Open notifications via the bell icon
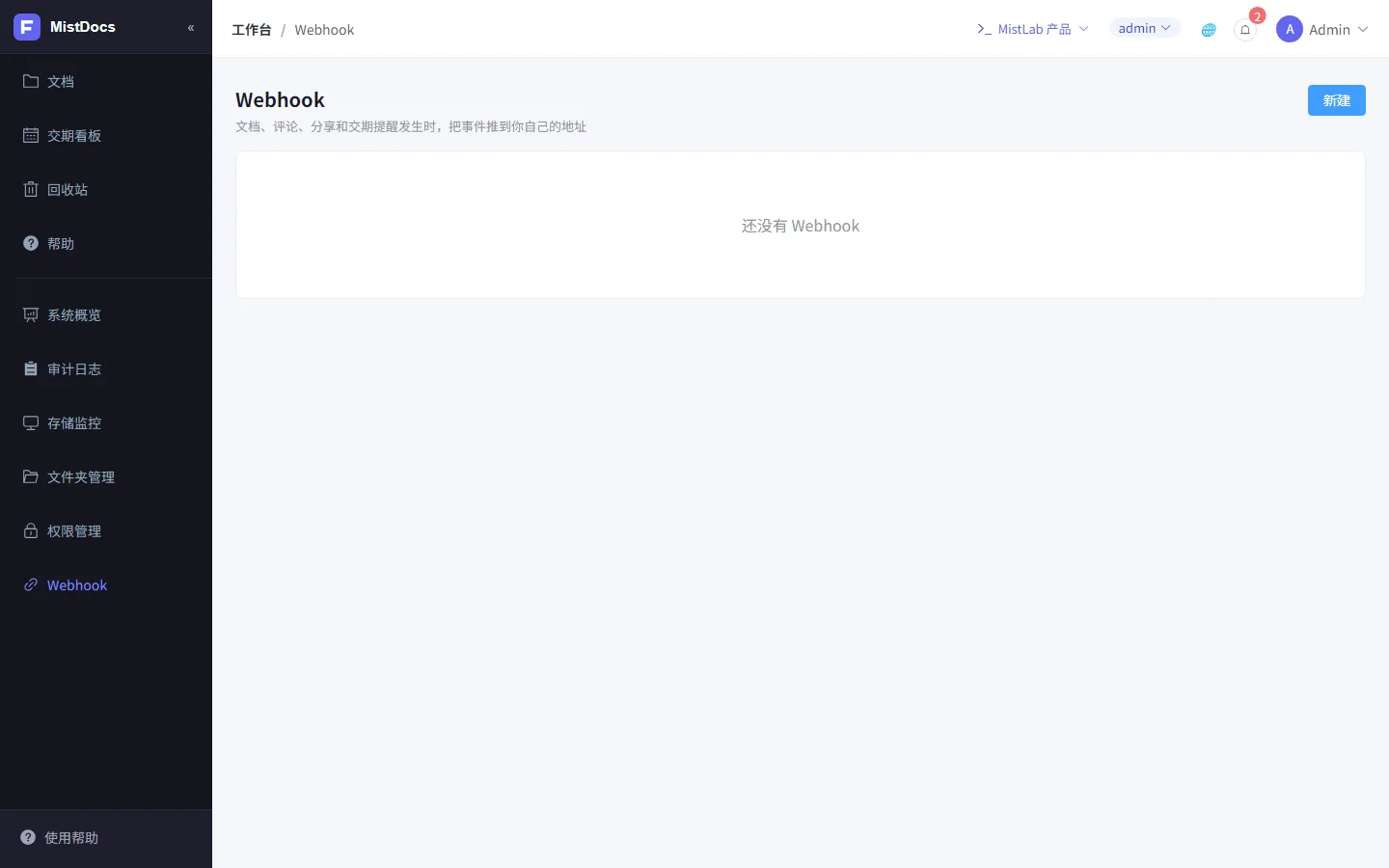 [1245, 30]
